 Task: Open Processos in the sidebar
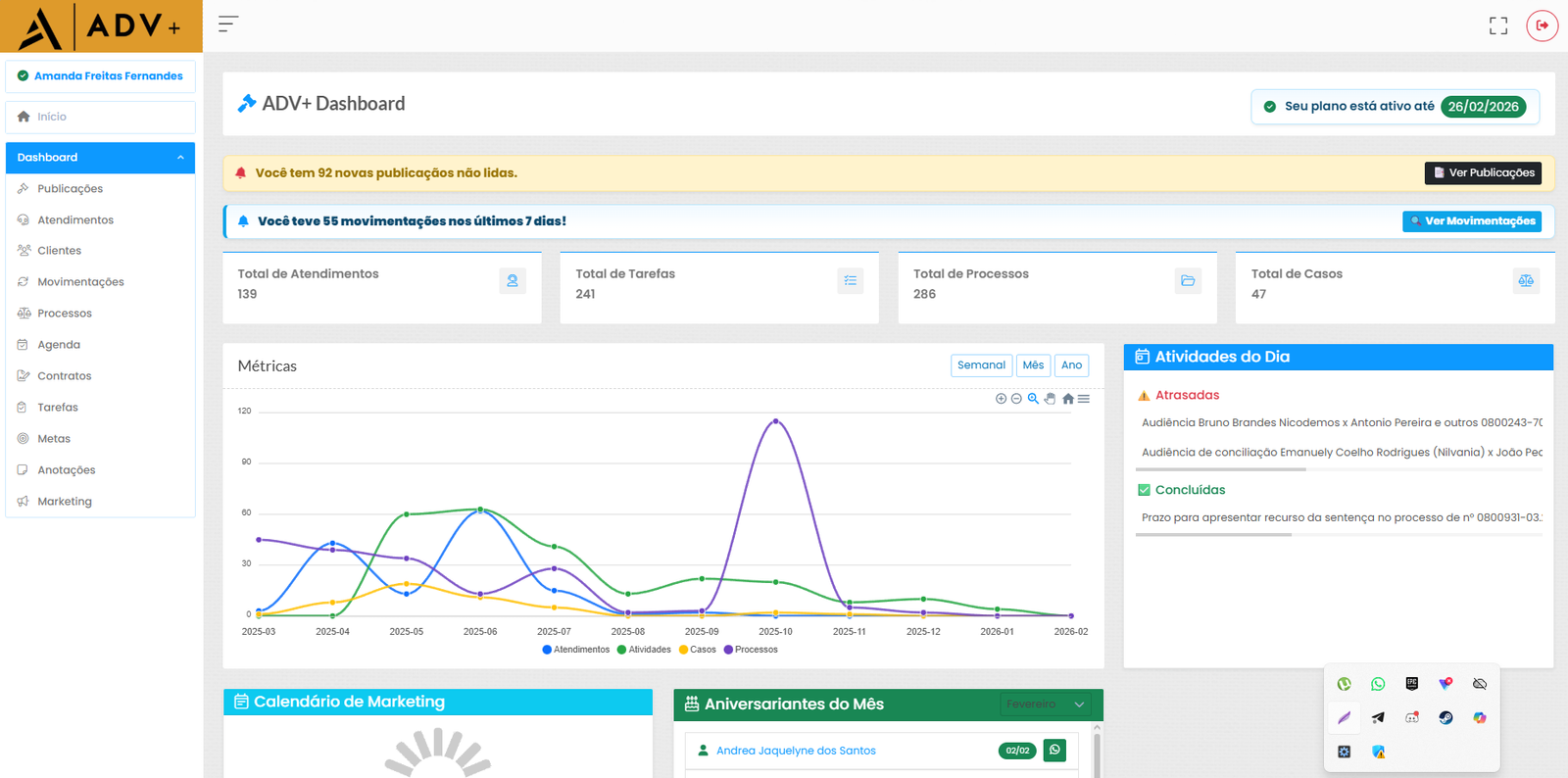pyautogui.click(x=65, y=314)
